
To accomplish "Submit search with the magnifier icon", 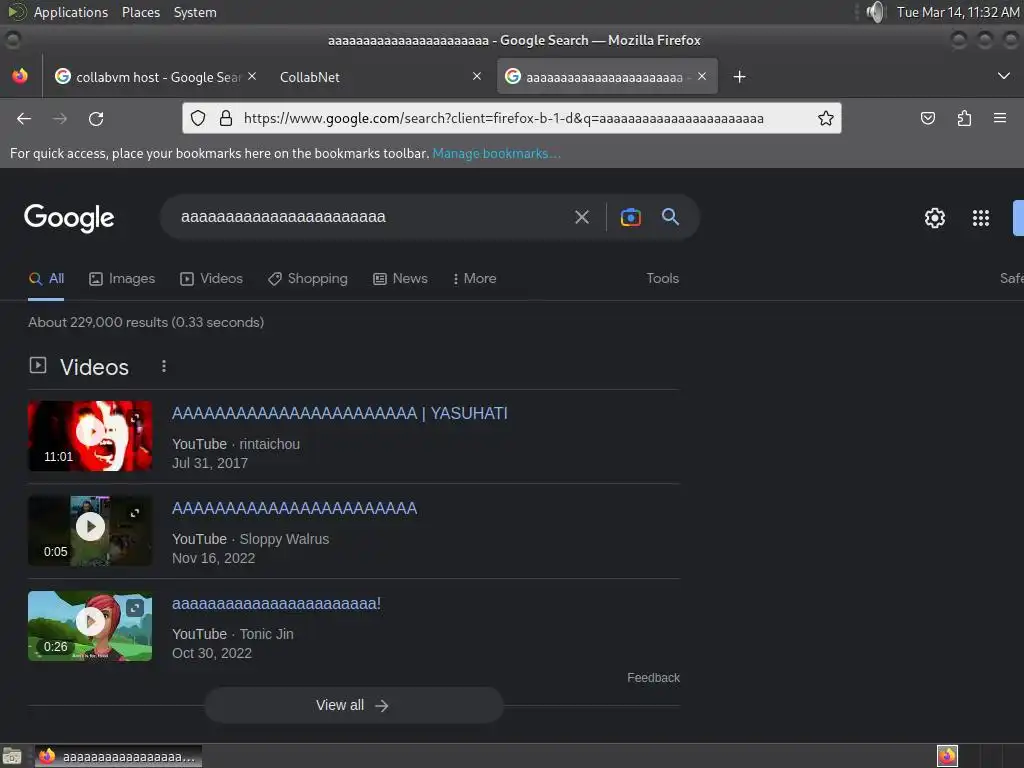I will click(x=670, y=217).
